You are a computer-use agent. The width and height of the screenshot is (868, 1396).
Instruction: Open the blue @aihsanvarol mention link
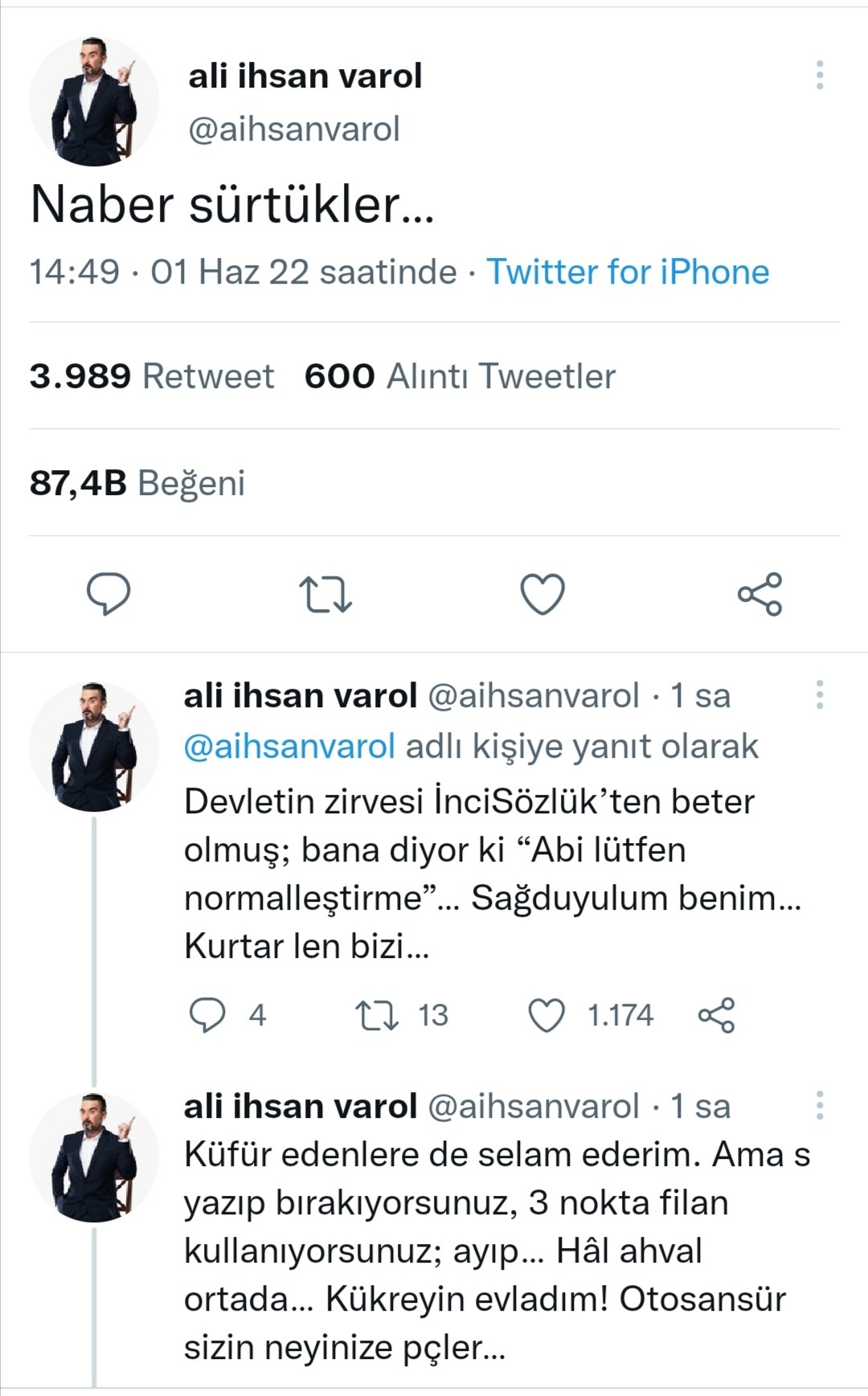click(x=289, y=746)
